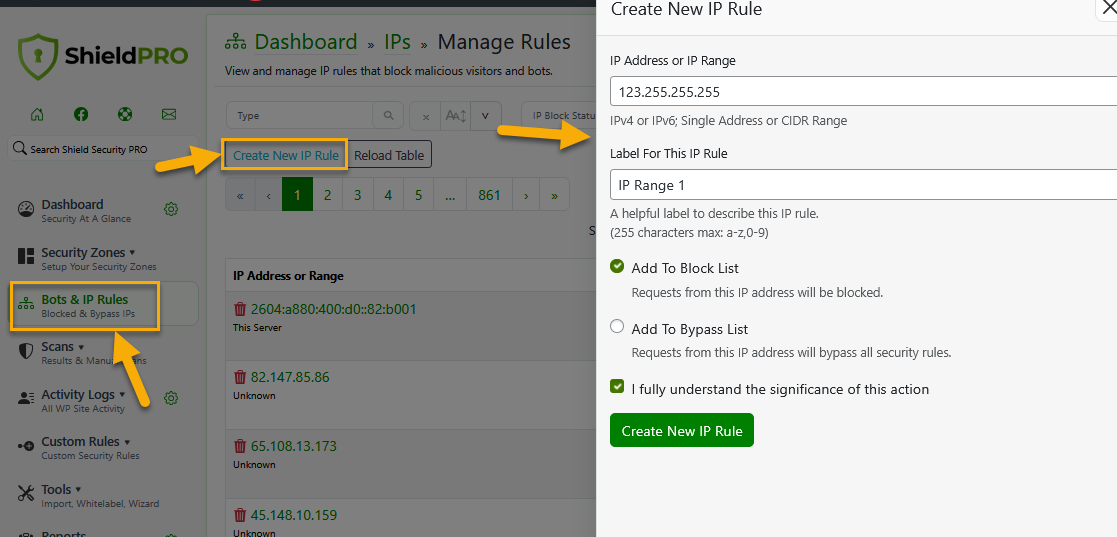
Task: Delete the rule for 45.148.10.159
Action: (240, 514)
